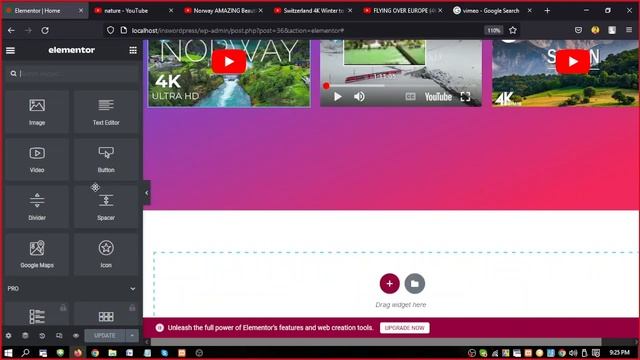Click the shield icon in address bar
The height and width of the screenshot is (360, 640).
(110, 30)
